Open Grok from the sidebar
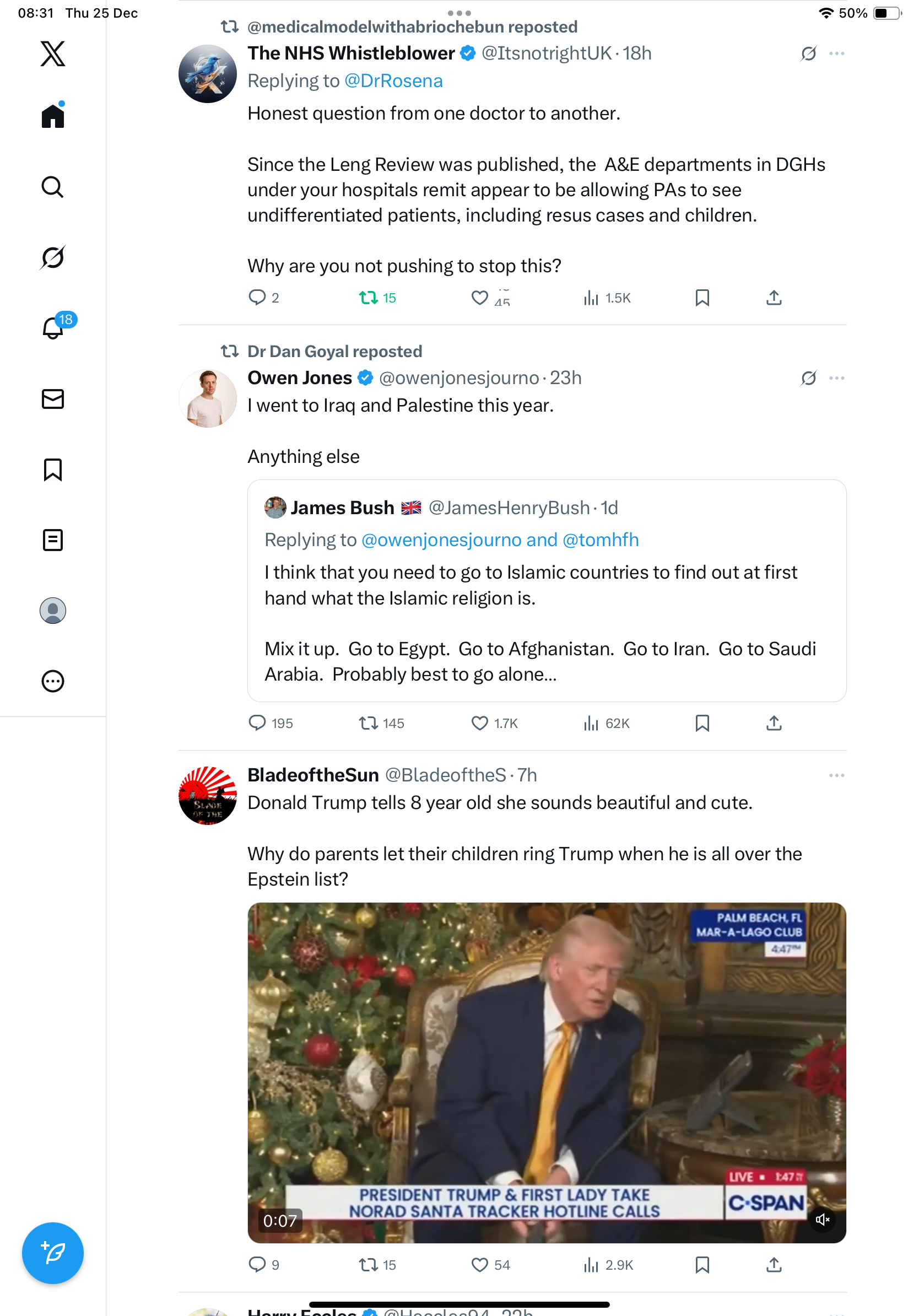Viewport: 919px width, 1316px height. click(53, 257)
